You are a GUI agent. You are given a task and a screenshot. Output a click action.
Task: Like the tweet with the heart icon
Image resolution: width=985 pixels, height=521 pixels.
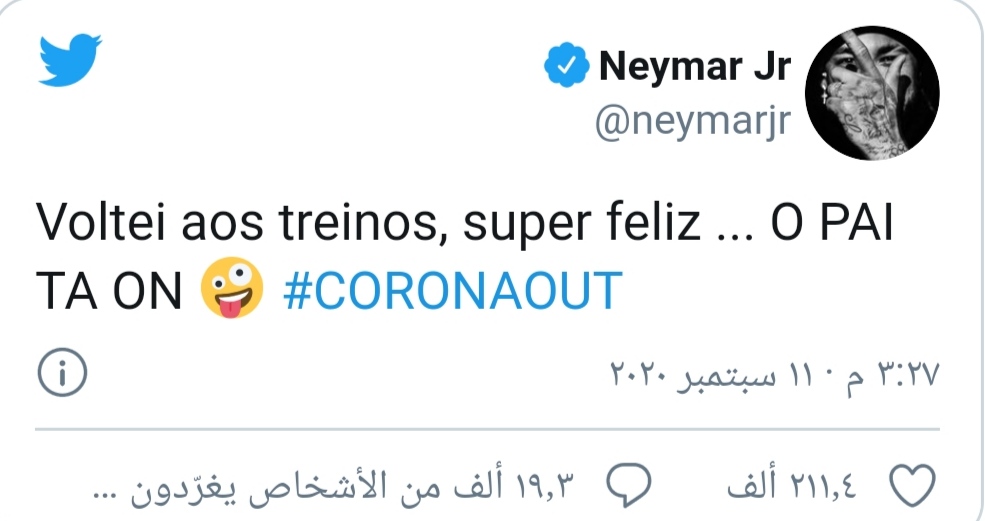(910, 485)
